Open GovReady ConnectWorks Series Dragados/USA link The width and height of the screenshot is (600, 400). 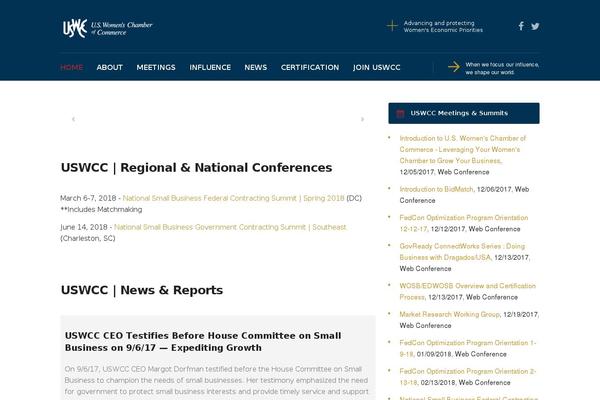point(462,251)
